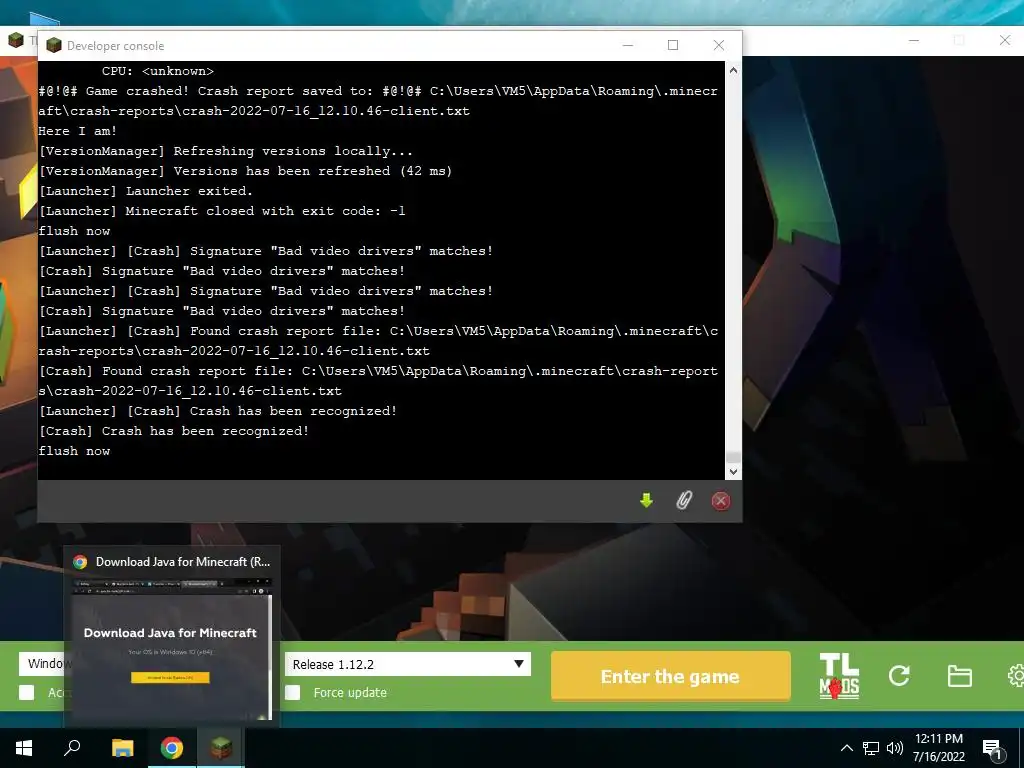Image resolution: width=1024 pixels, height=768 pixels.
Task: Click Developer console title bar cube icon
Action: point(54,45)
